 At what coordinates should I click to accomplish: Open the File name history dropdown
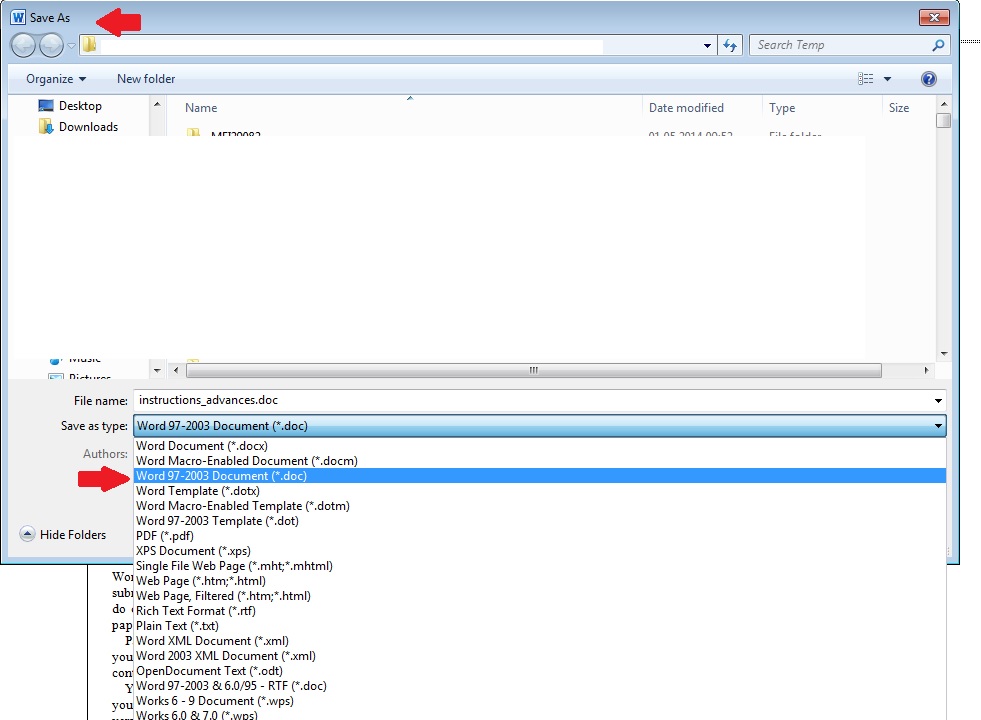coord(938,400)
